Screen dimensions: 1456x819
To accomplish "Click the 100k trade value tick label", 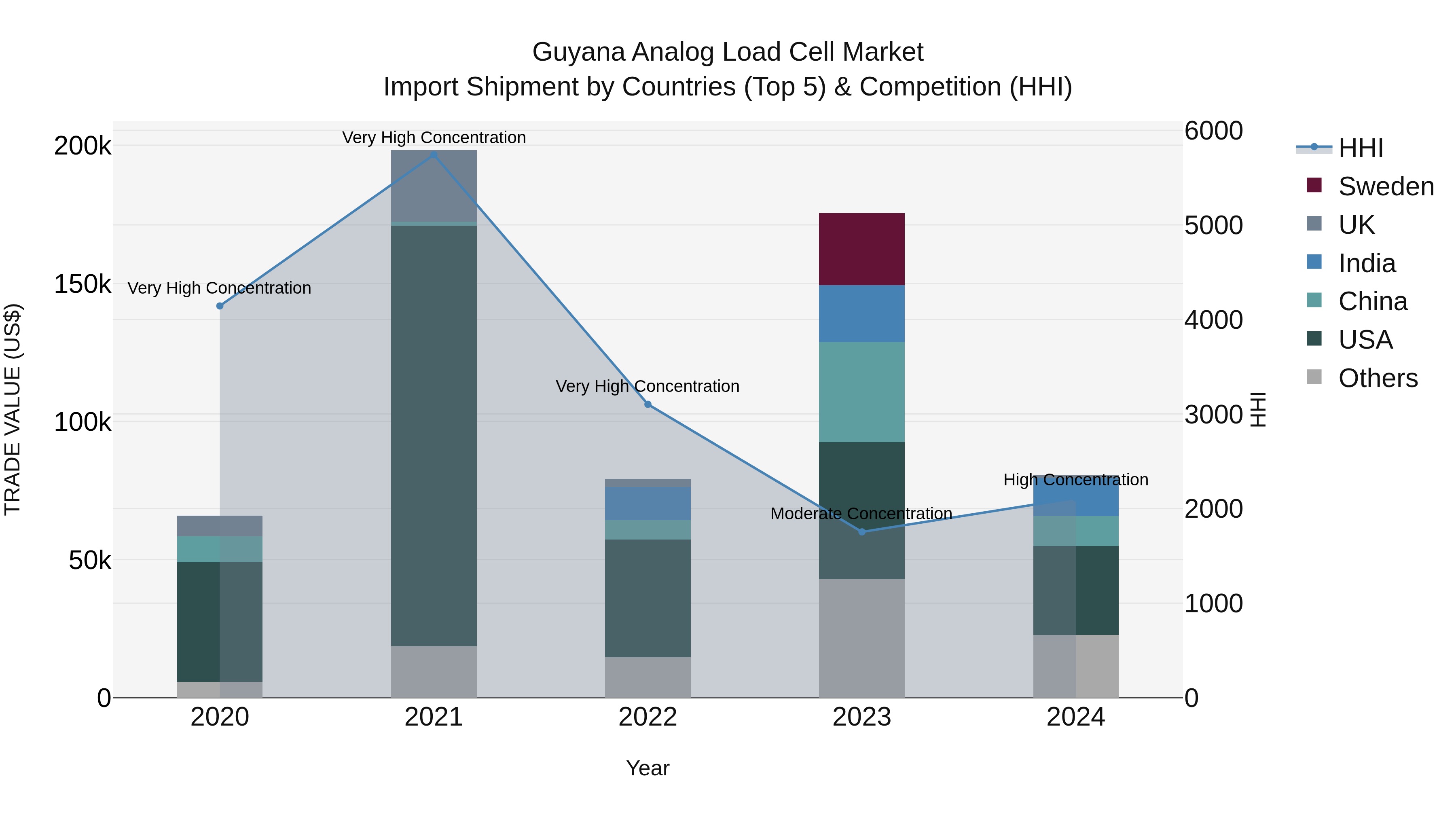I will pyautogui.click(x=83, y=422).
